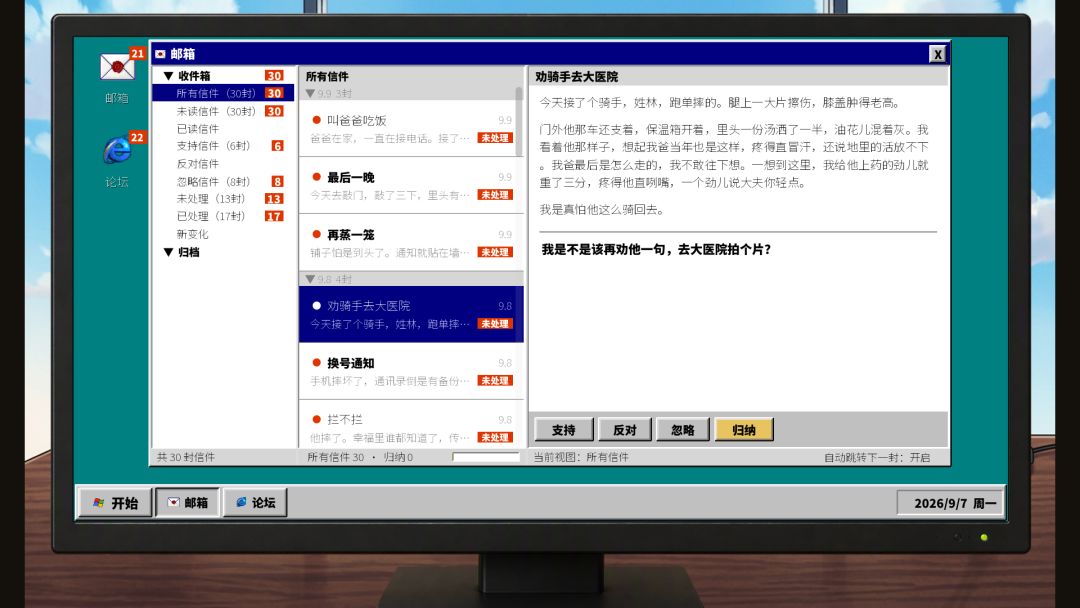Close the 邮箱 window with X

point(937,54)
